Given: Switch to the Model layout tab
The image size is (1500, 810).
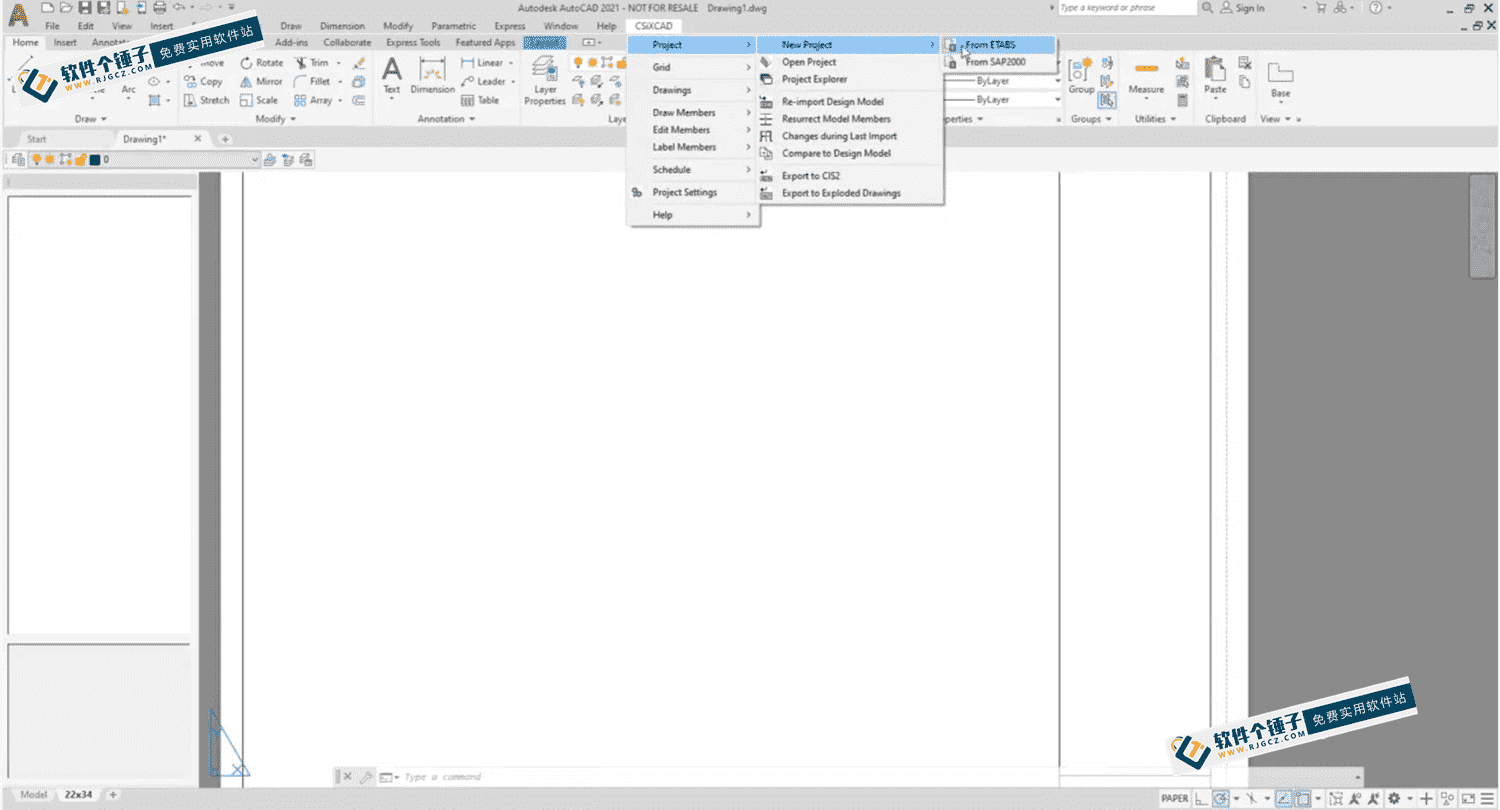Looking at the screenshot, I should [33, 795].
